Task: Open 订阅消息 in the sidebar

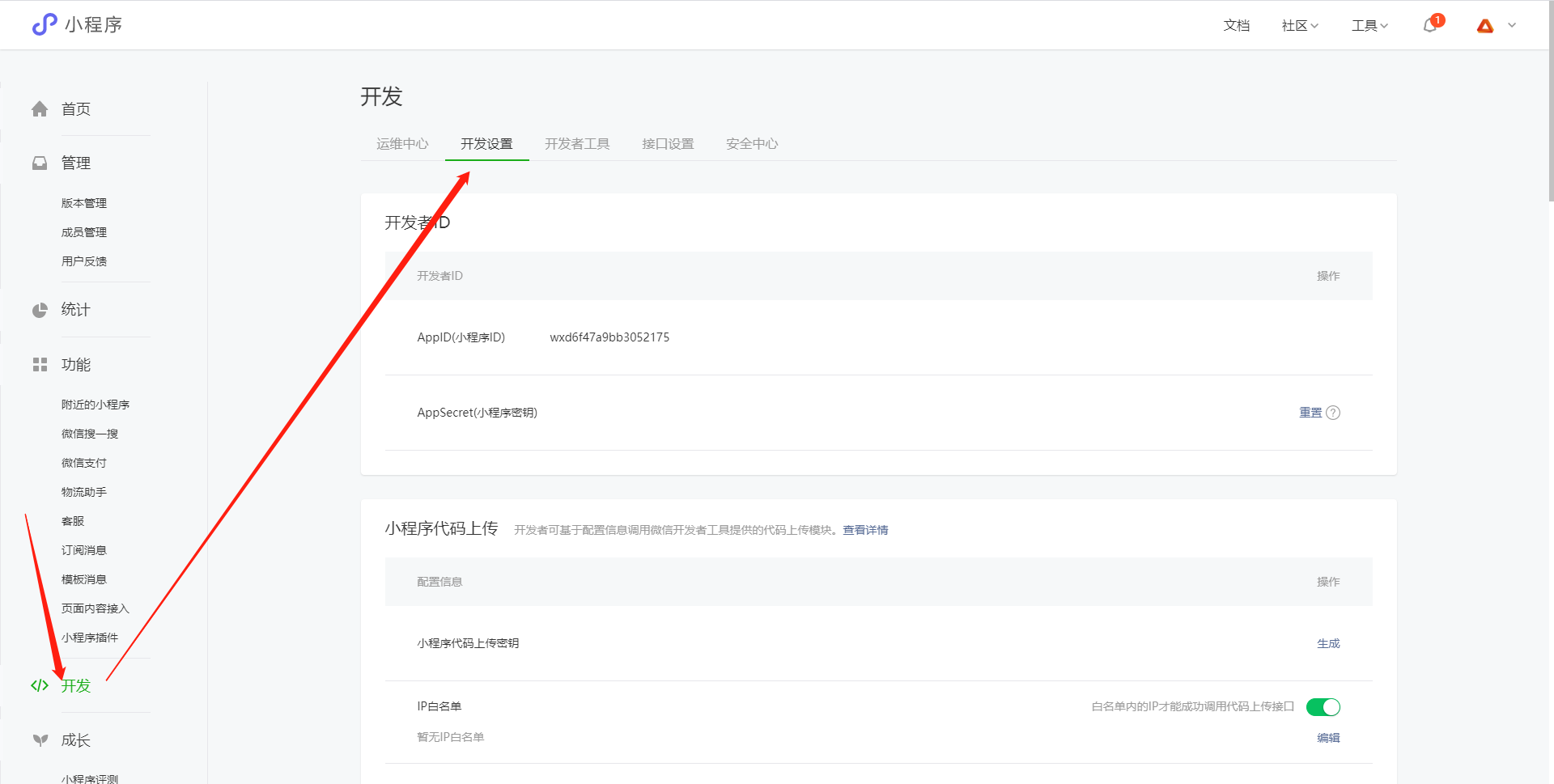Action: (84, 550)
